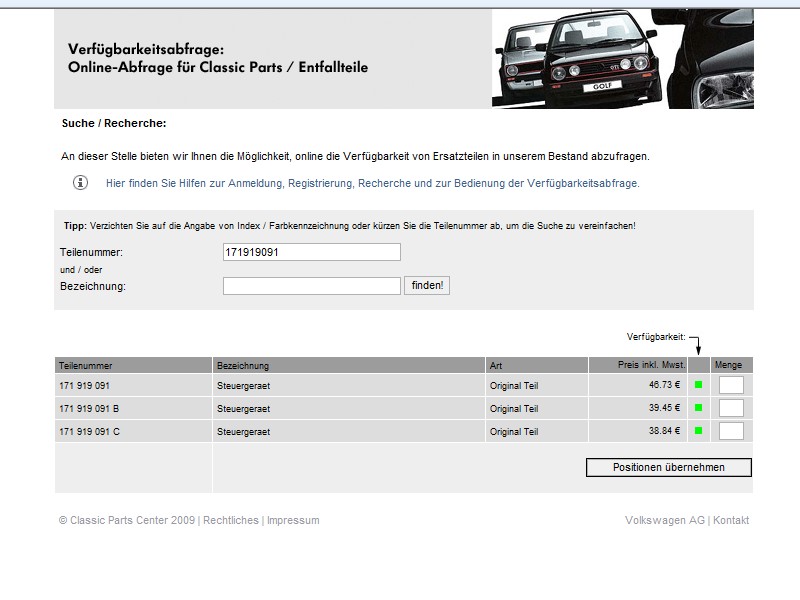Go to Volkswagen AG link

coord(664,520)
